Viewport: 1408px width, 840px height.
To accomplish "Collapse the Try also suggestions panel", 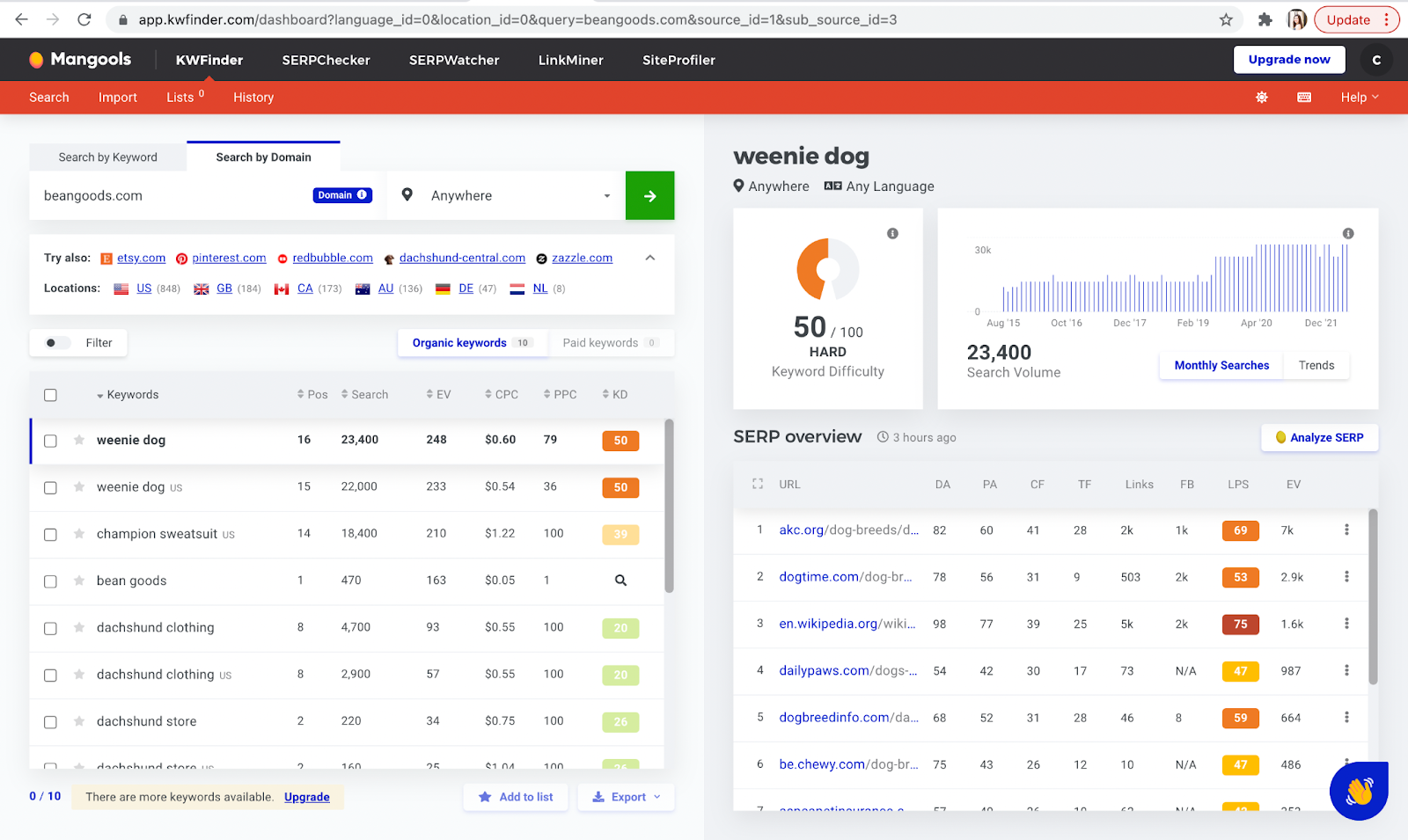I will (650, 258).
